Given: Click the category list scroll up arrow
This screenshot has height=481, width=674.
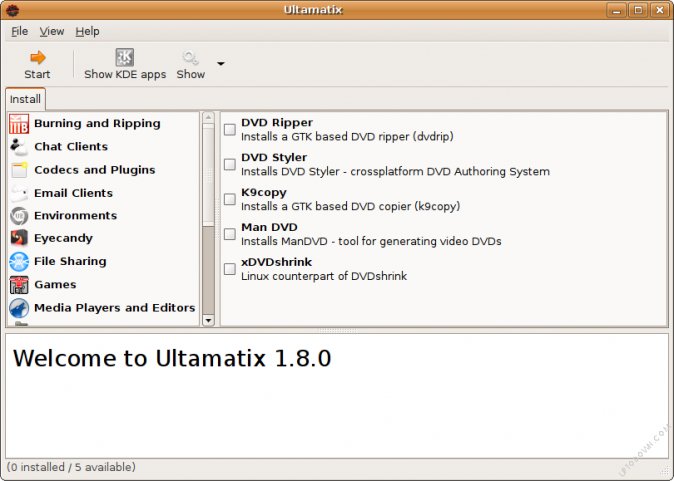Looking at the screenshot, I should coord(208,119).
